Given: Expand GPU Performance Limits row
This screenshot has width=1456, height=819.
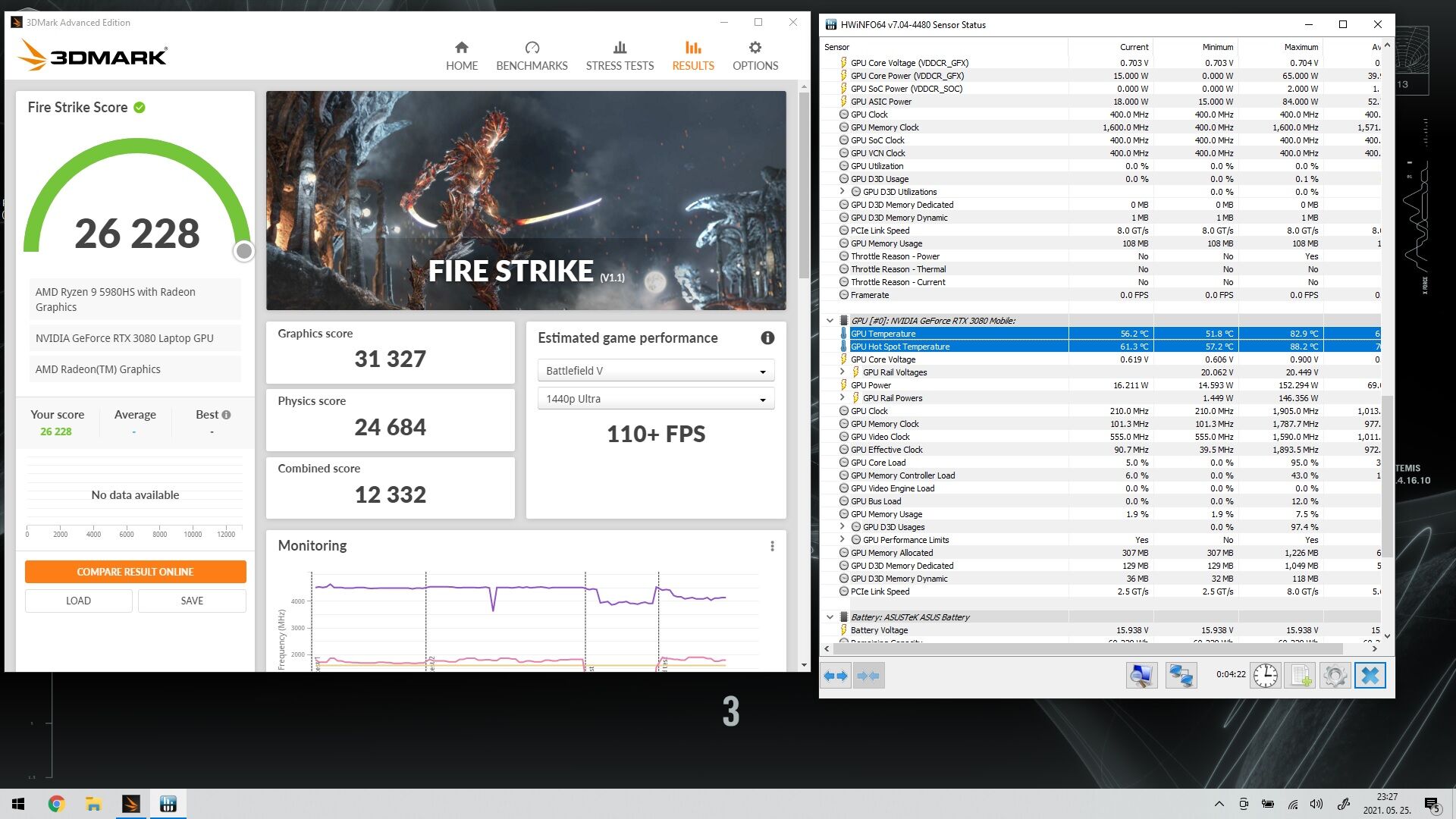Looking at the screenshot, I should 842,540.
